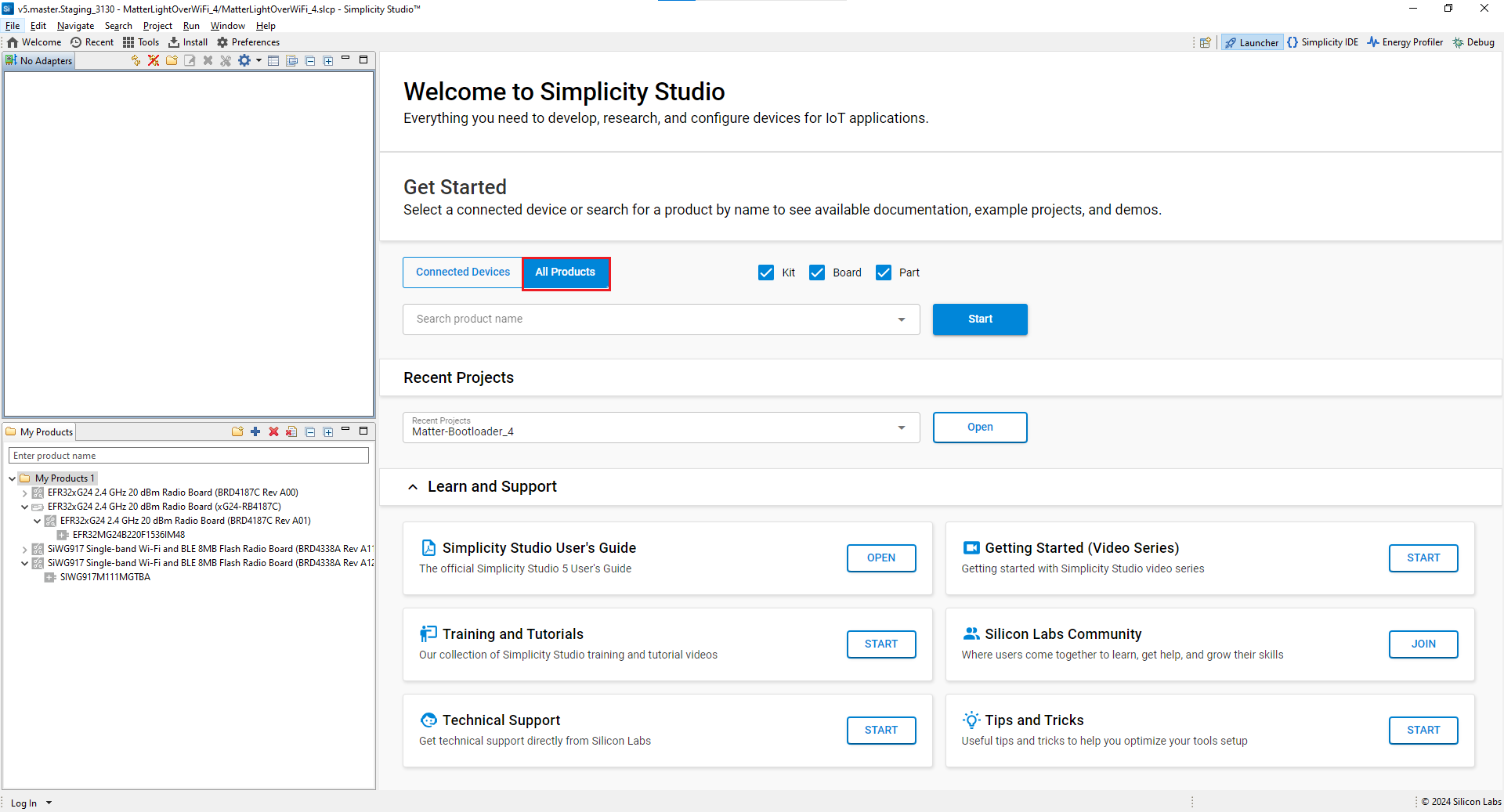The image size is (1504, 812).
Task: Switch to the Debug perspective
Action: pos(1473,42)
